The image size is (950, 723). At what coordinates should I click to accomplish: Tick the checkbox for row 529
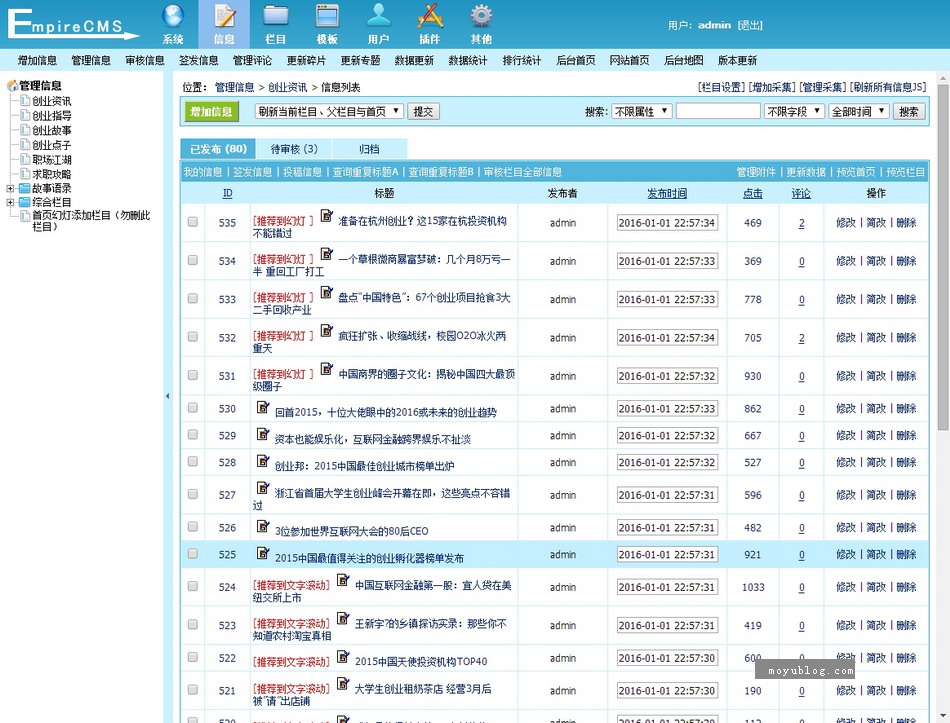tap(193, 435)
